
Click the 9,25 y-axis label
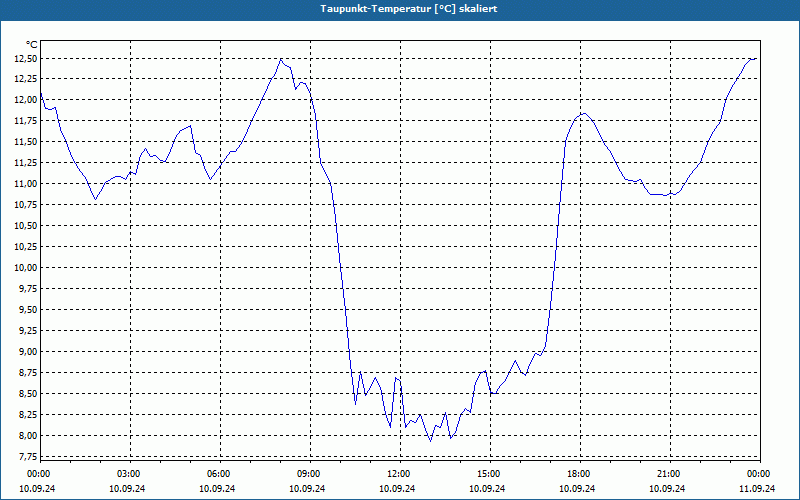pos(27,331)
